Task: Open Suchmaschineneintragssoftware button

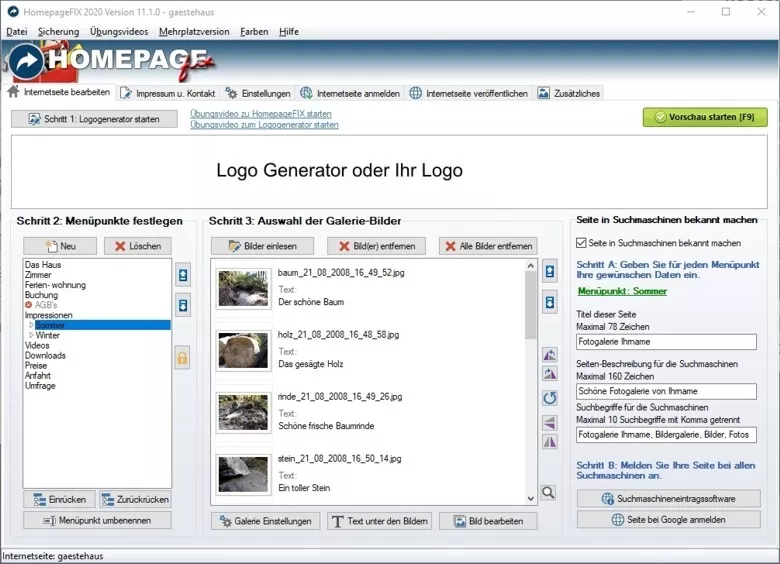Action: pos(669,499)
